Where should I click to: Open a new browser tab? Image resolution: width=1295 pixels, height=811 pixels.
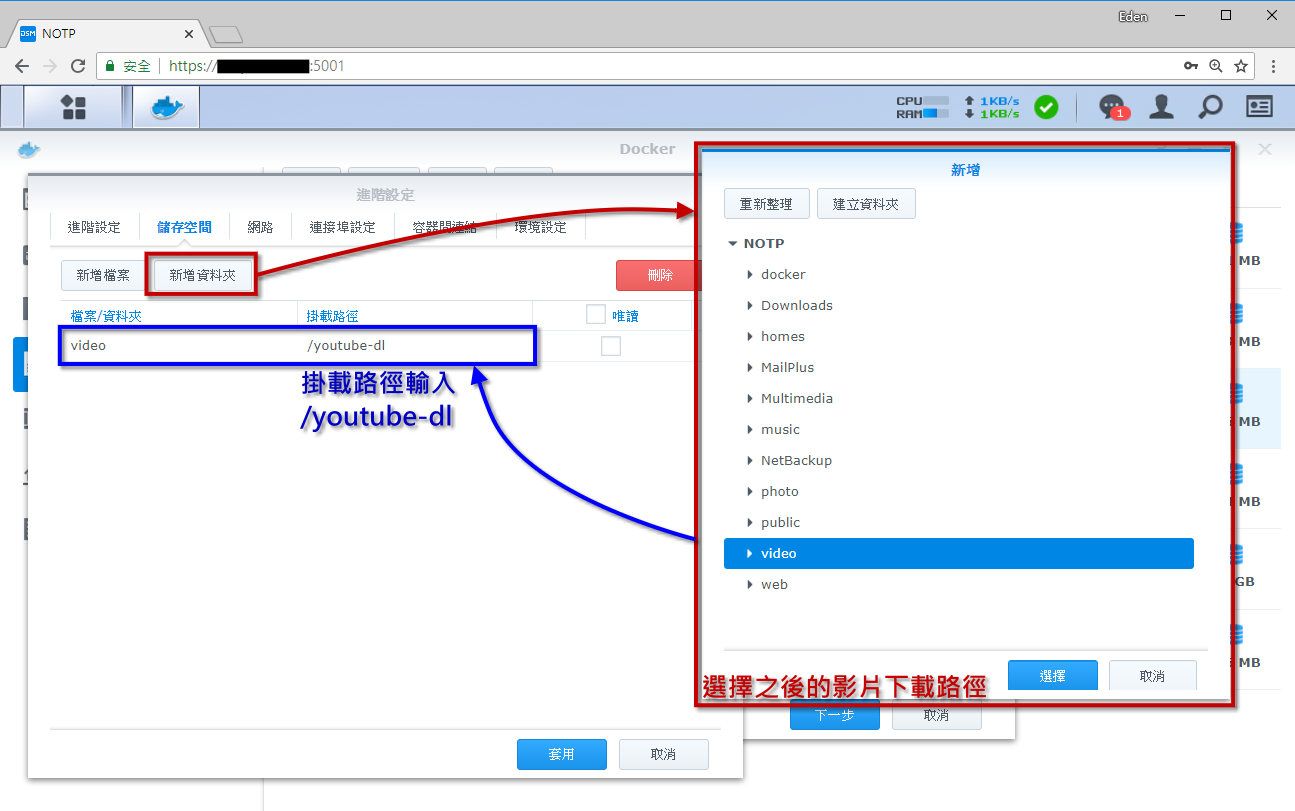point(226,35)
